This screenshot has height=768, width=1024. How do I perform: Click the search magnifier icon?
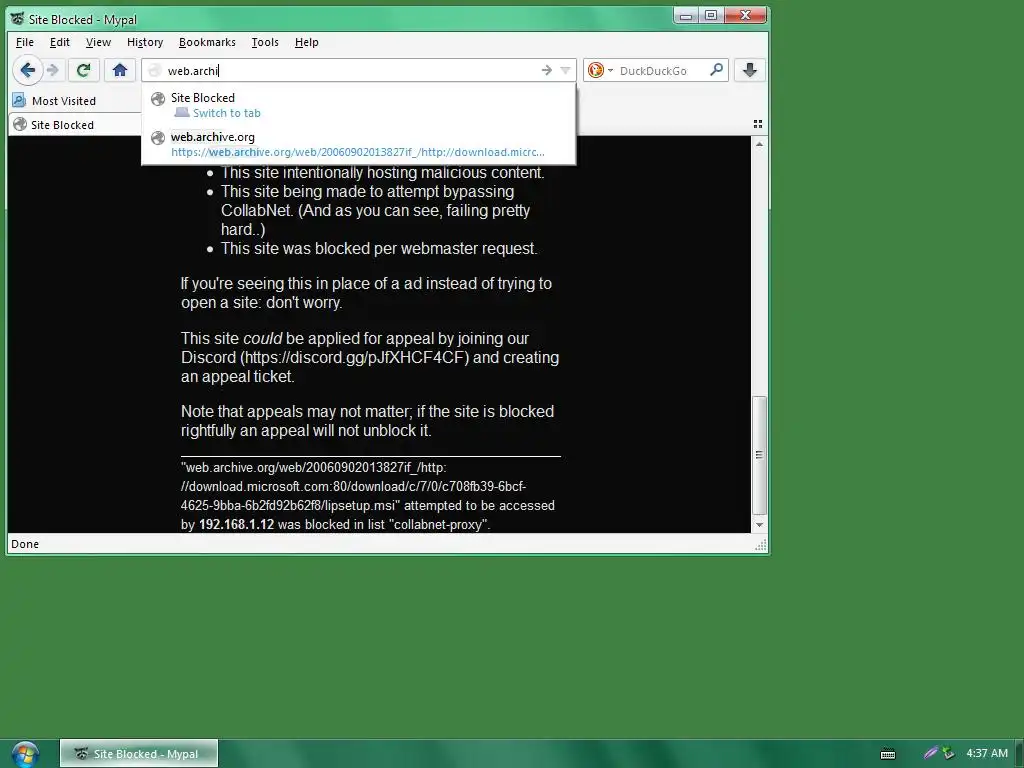716,69
